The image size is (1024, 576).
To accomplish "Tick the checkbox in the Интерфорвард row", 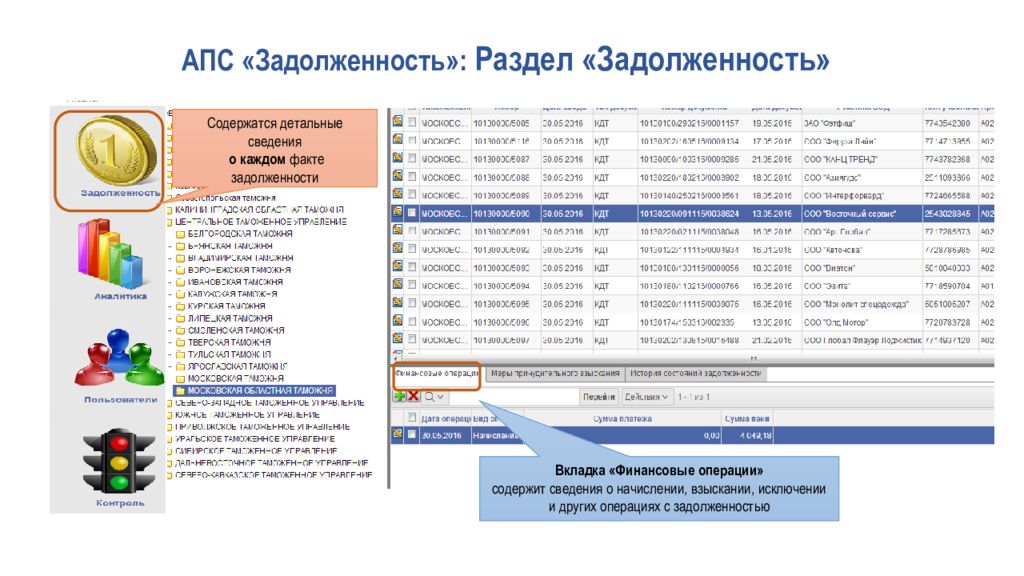I will pos(412,195).
